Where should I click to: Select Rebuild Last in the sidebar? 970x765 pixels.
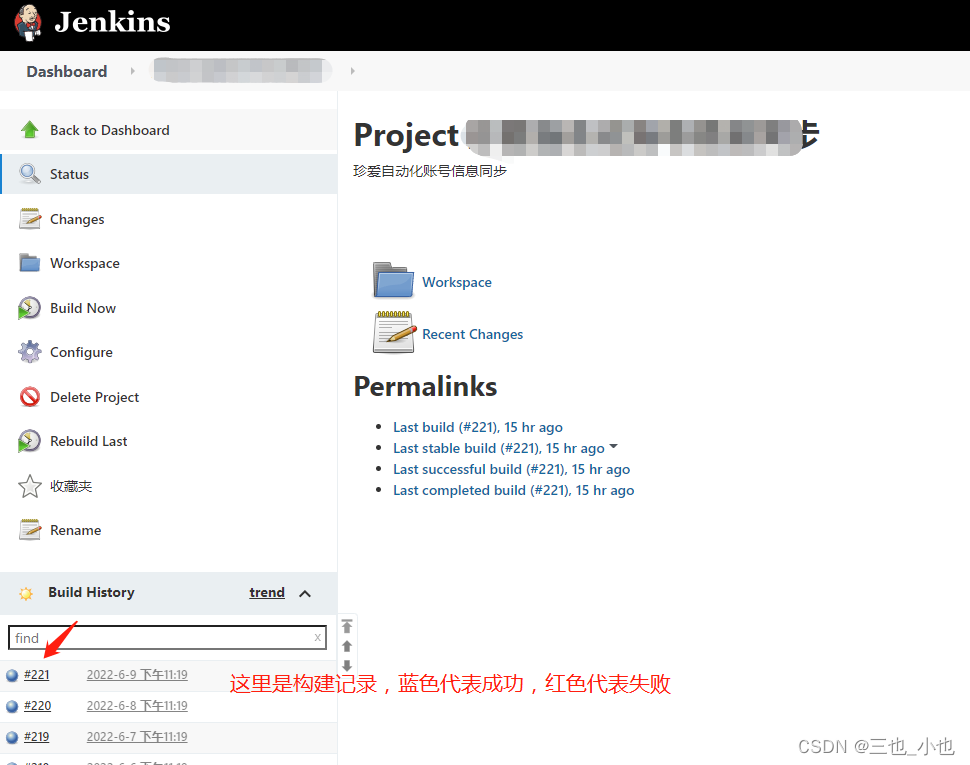88,441
